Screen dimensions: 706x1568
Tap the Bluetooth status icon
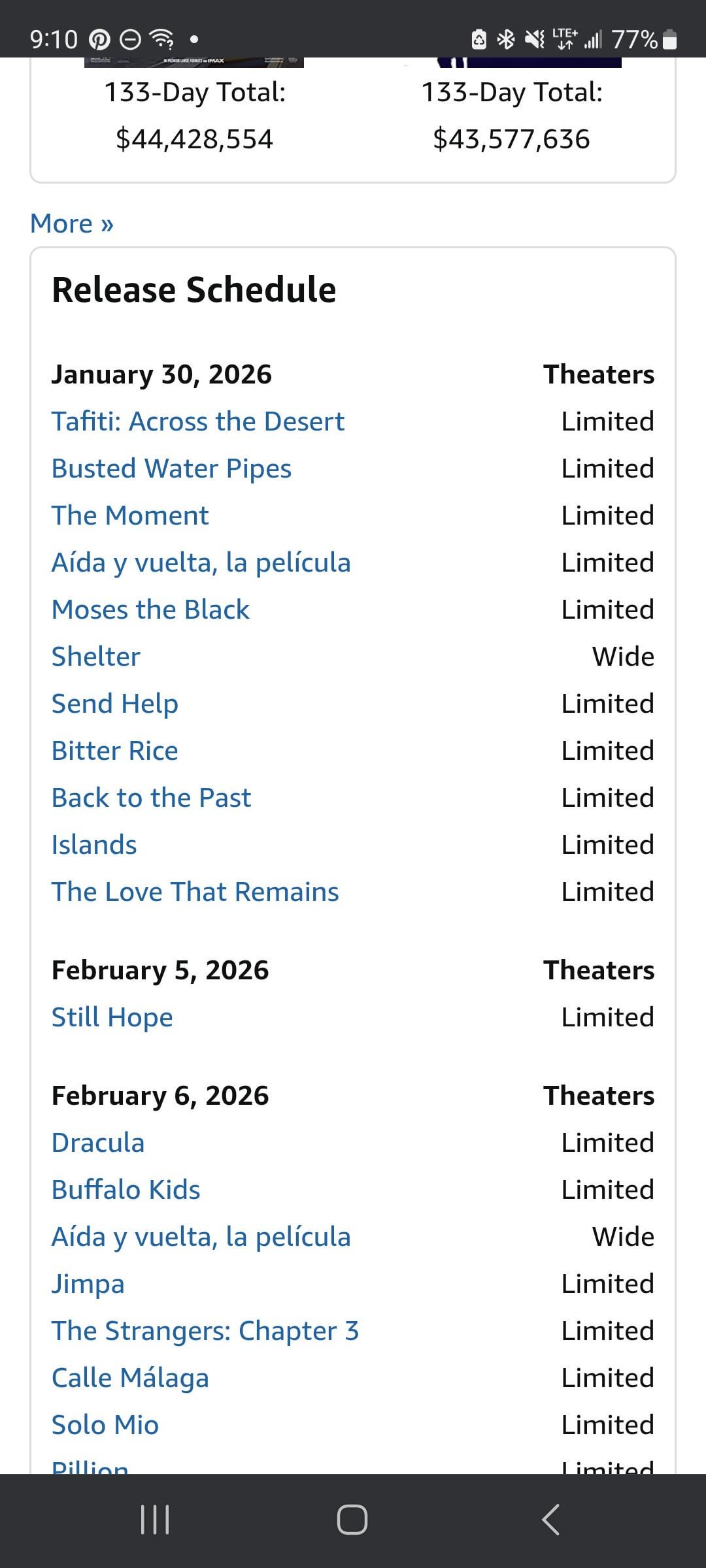[506, 40]
